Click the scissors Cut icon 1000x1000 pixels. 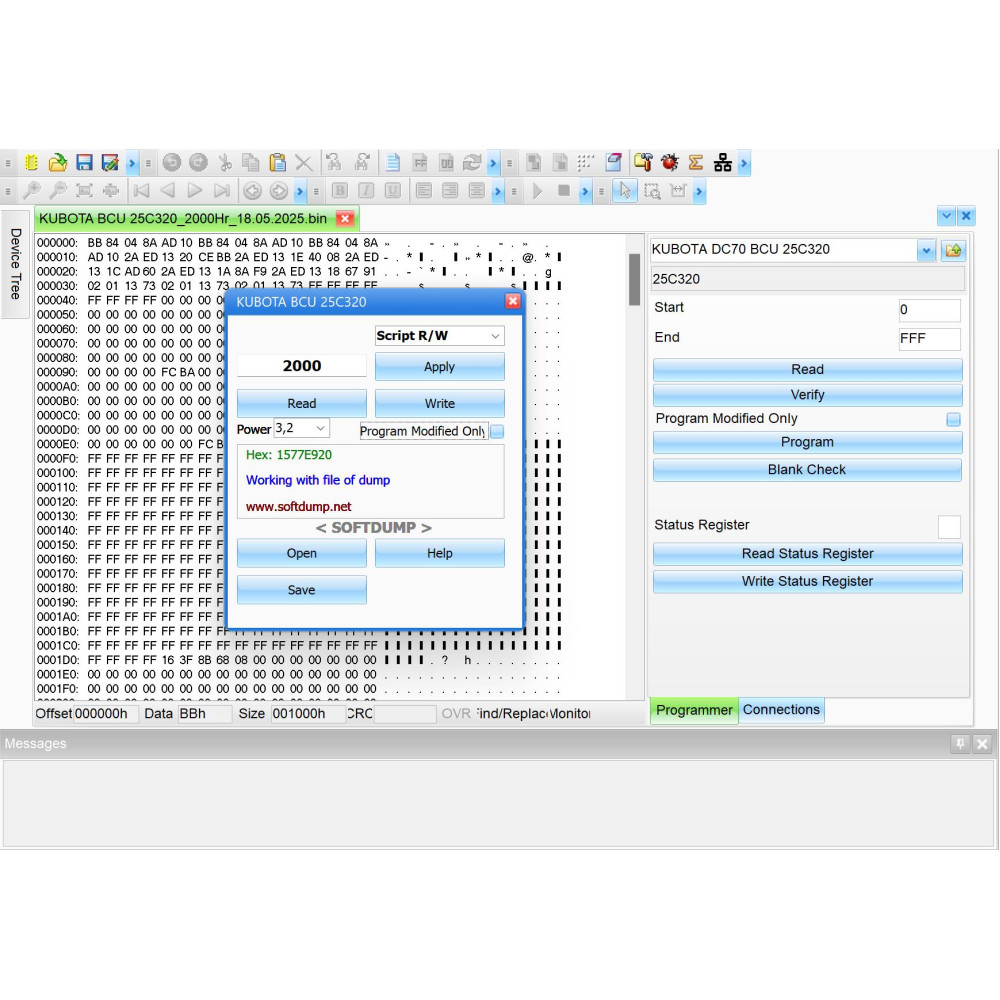point(225,163)
